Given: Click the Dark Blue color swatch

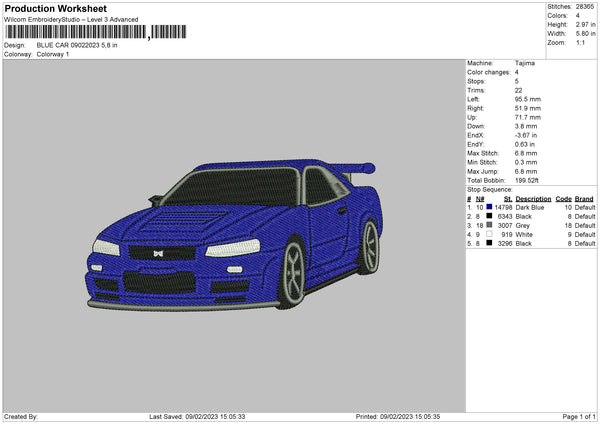Looking at the screenshot, I should tap(489, 207).
